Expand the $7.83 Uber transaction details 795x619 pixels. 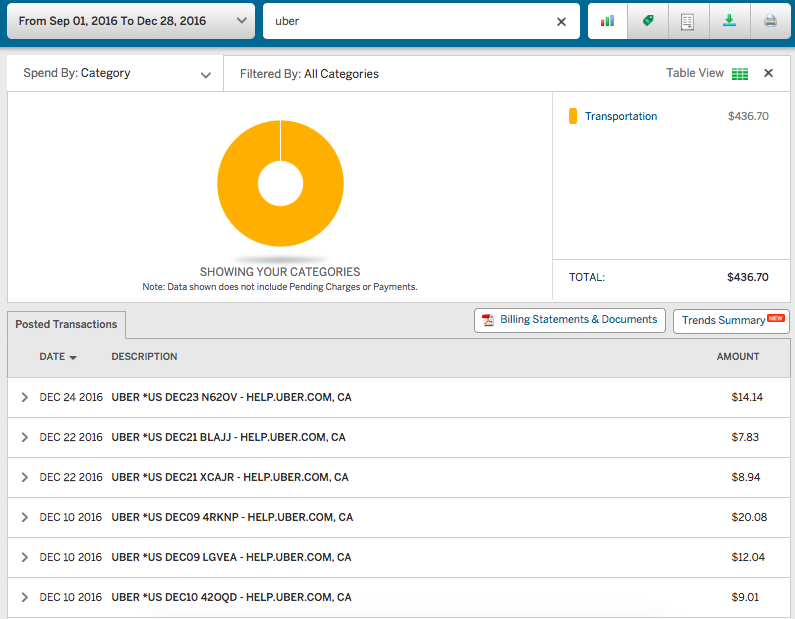[x=25, y=437]
